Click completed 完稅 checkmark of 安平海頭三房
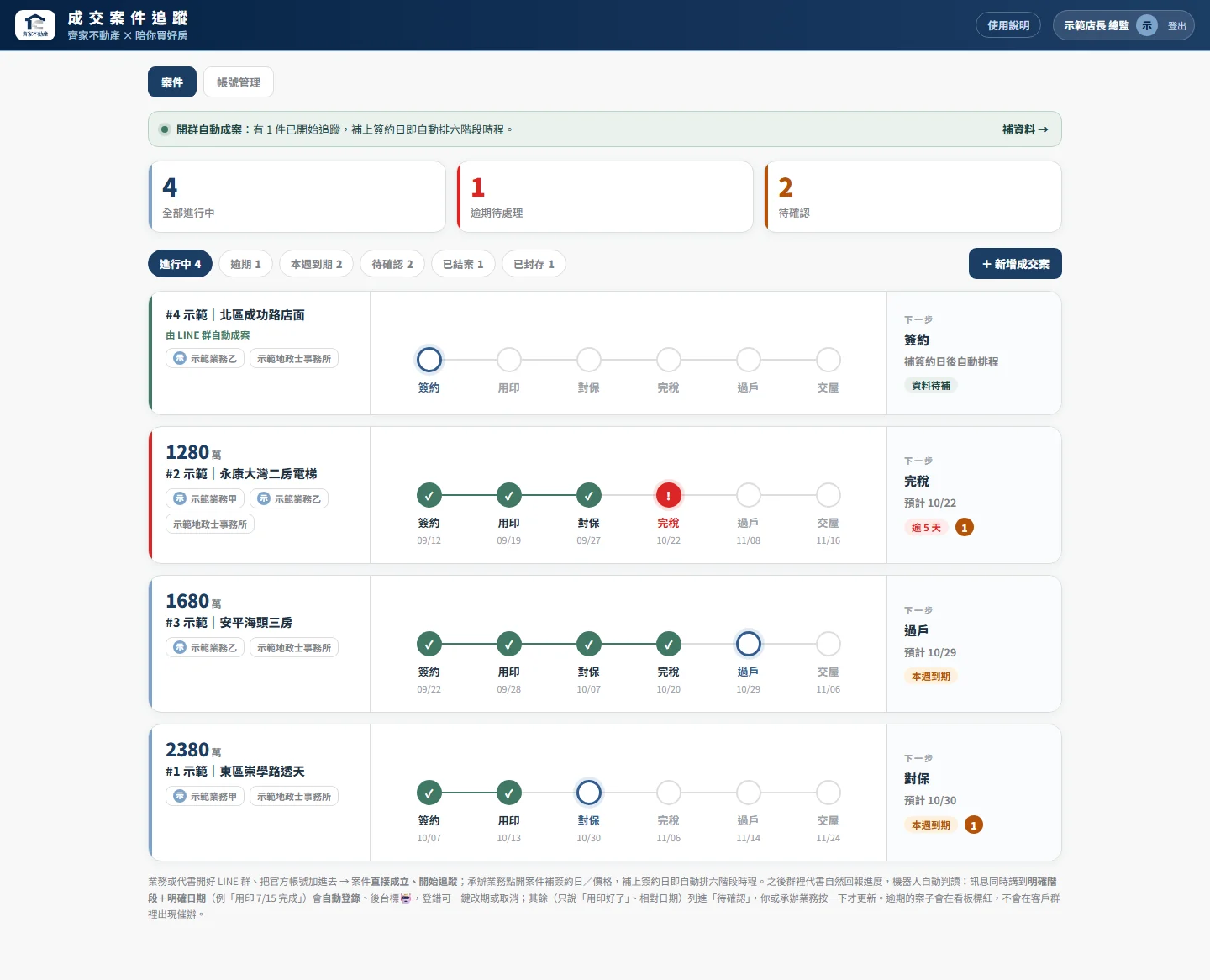Screen dimensions: 1210x980 tap(669, 644)
